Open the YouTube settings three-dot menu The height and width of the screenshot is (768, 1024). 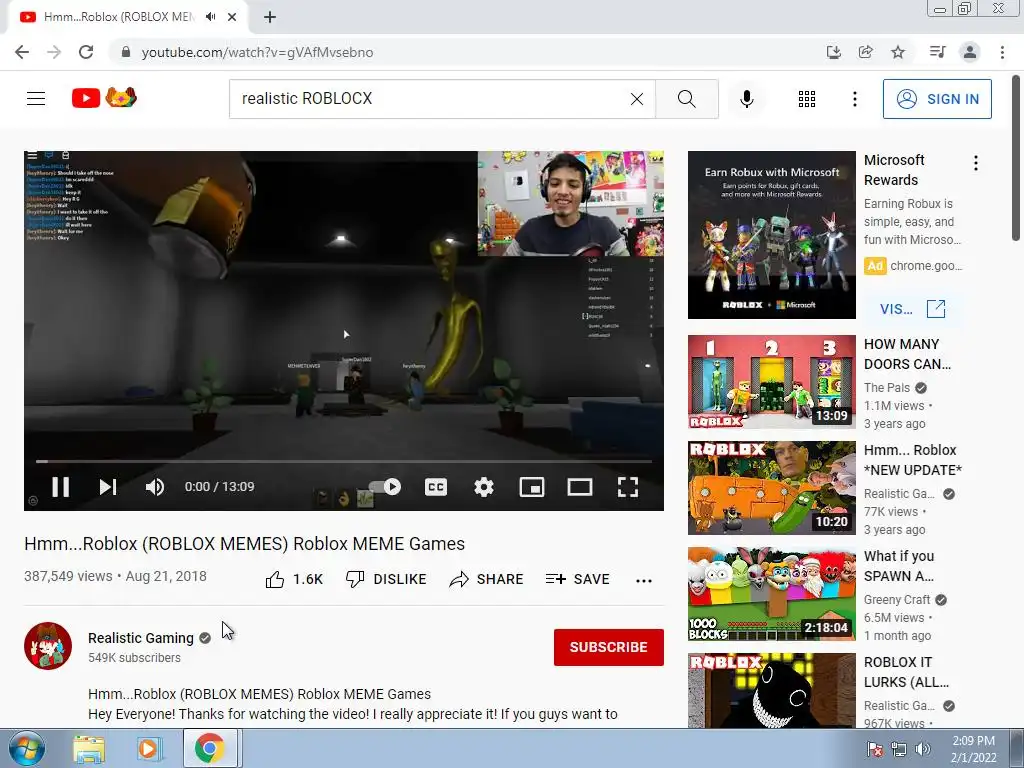(854, 99)
